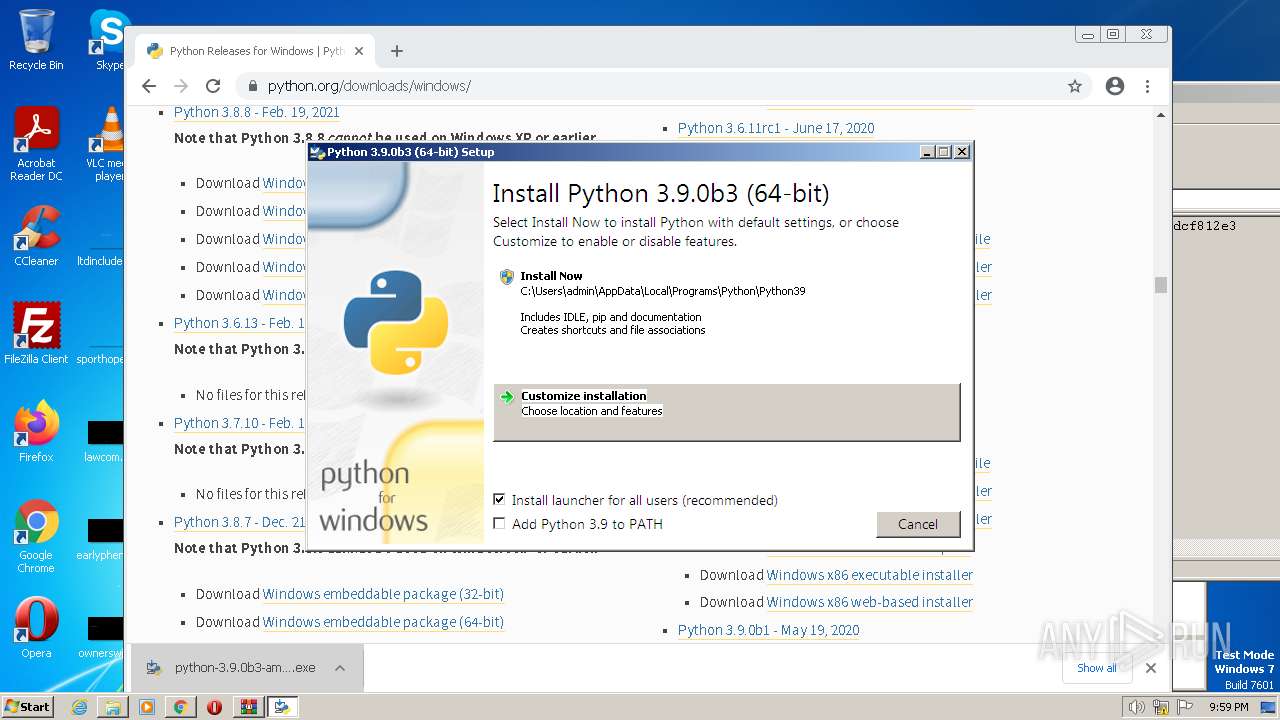
Task: Click Show all downloads
Action: [1096, 668]
